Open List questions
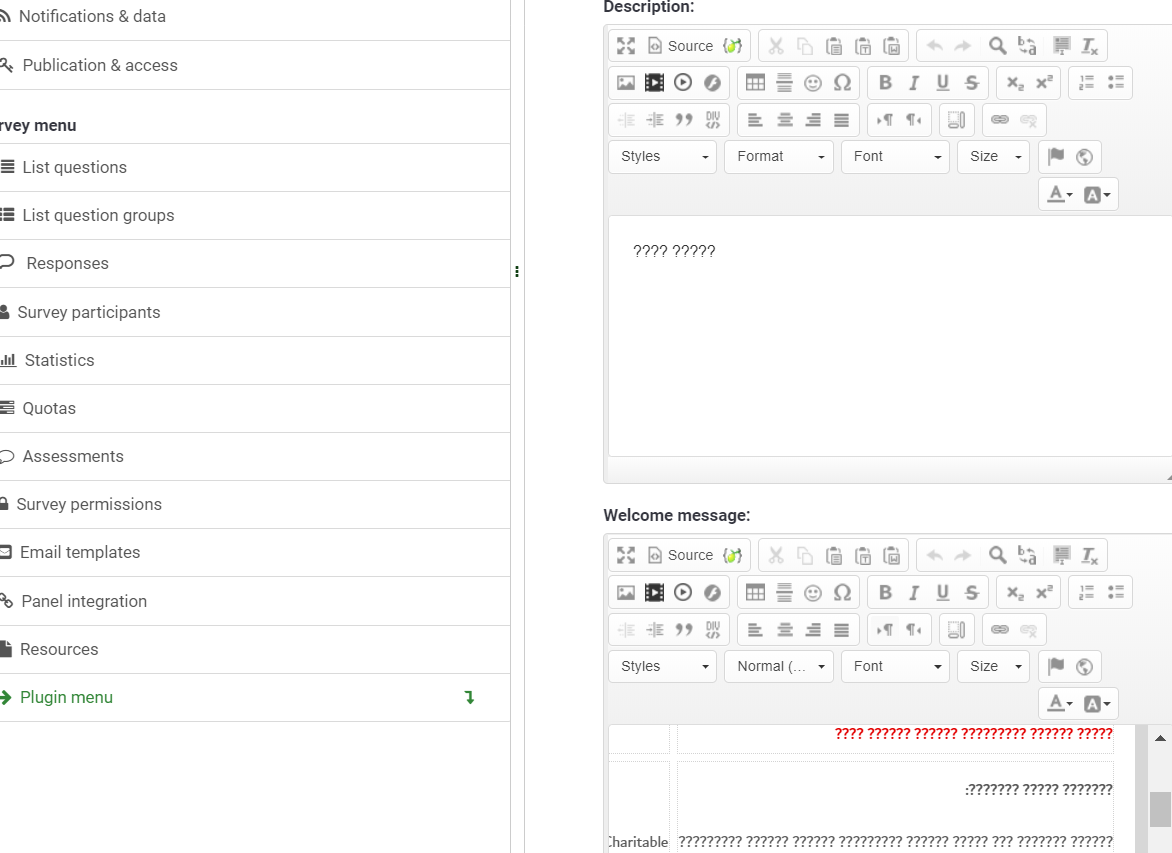Screen dimensions: 1172x853 pyautogui.click(x=255, y=167)
